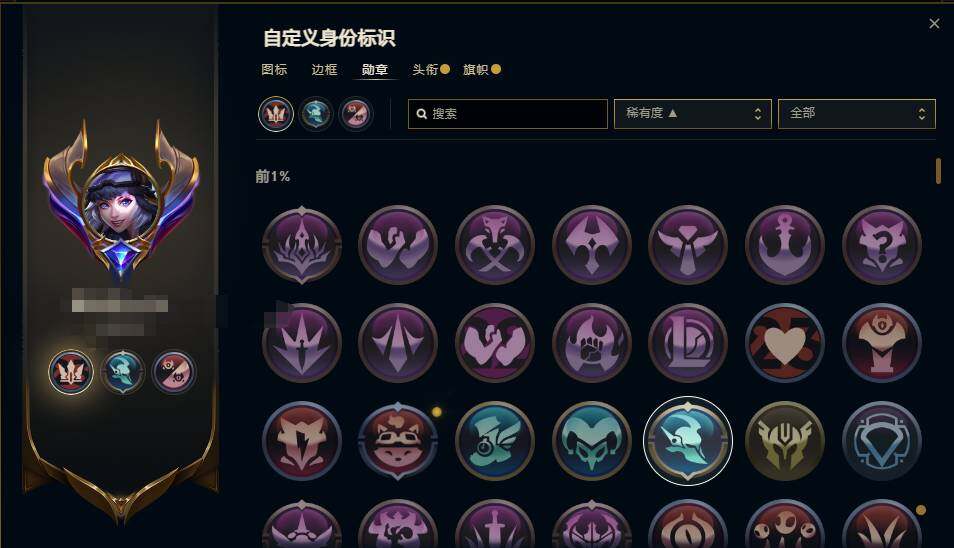
Task: Open the 稀有度 sort dropdown
Action: point(692,114)
